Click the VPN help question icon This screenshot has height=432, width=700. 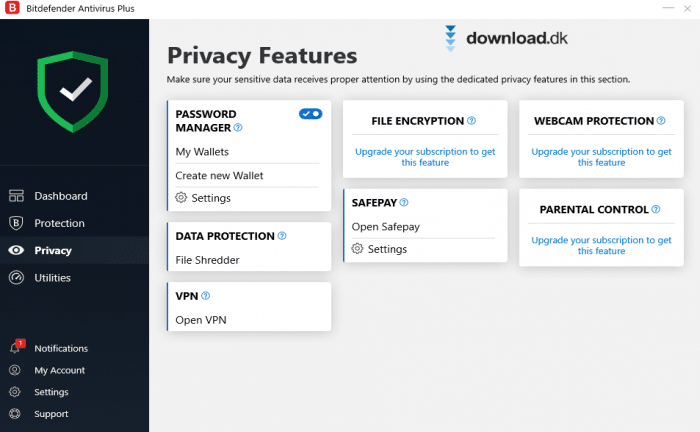pyautogui.click(x=206, y=296)
